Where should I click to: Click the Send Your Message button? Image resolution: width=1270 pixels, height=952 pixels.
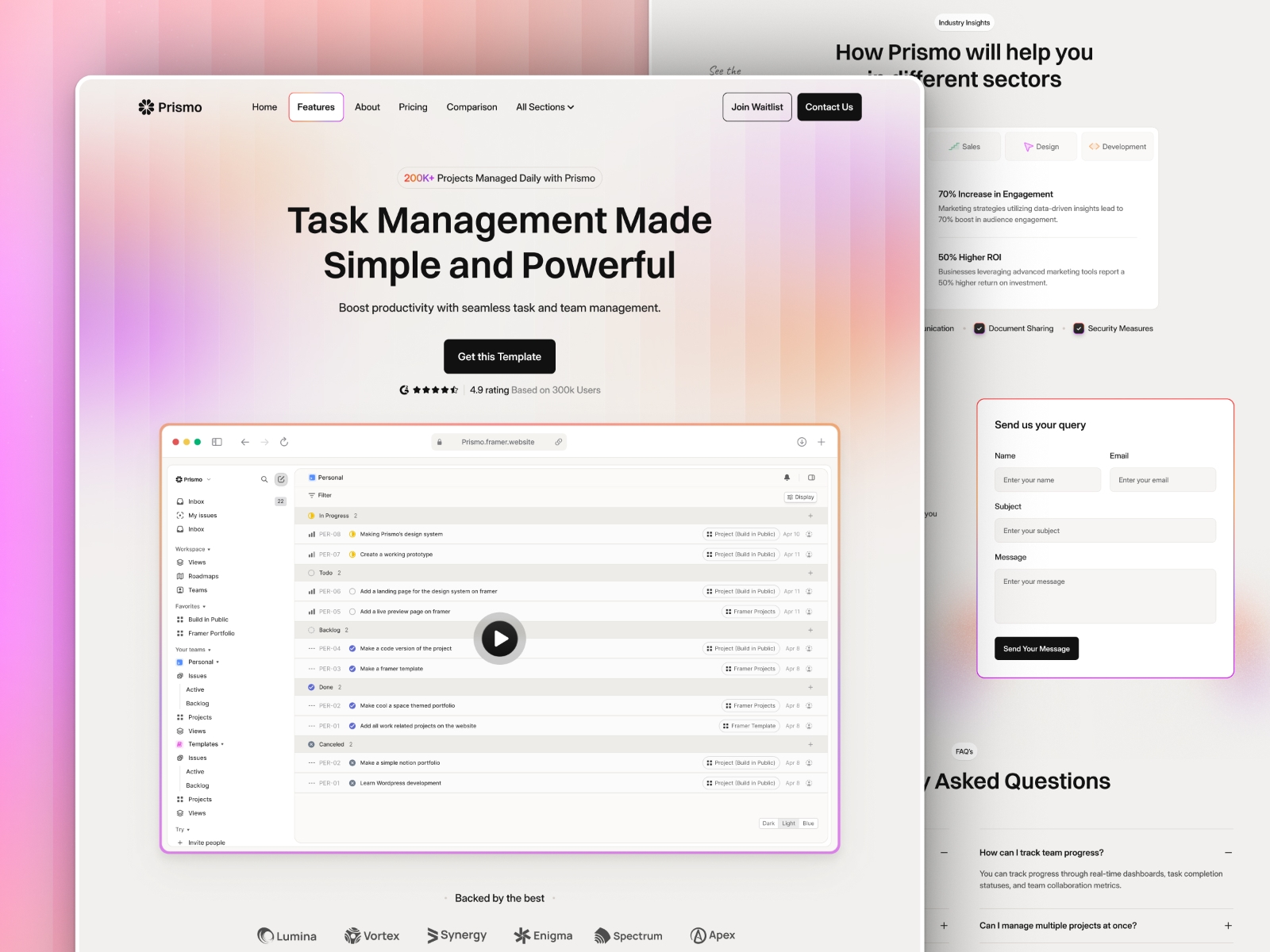1036,649
